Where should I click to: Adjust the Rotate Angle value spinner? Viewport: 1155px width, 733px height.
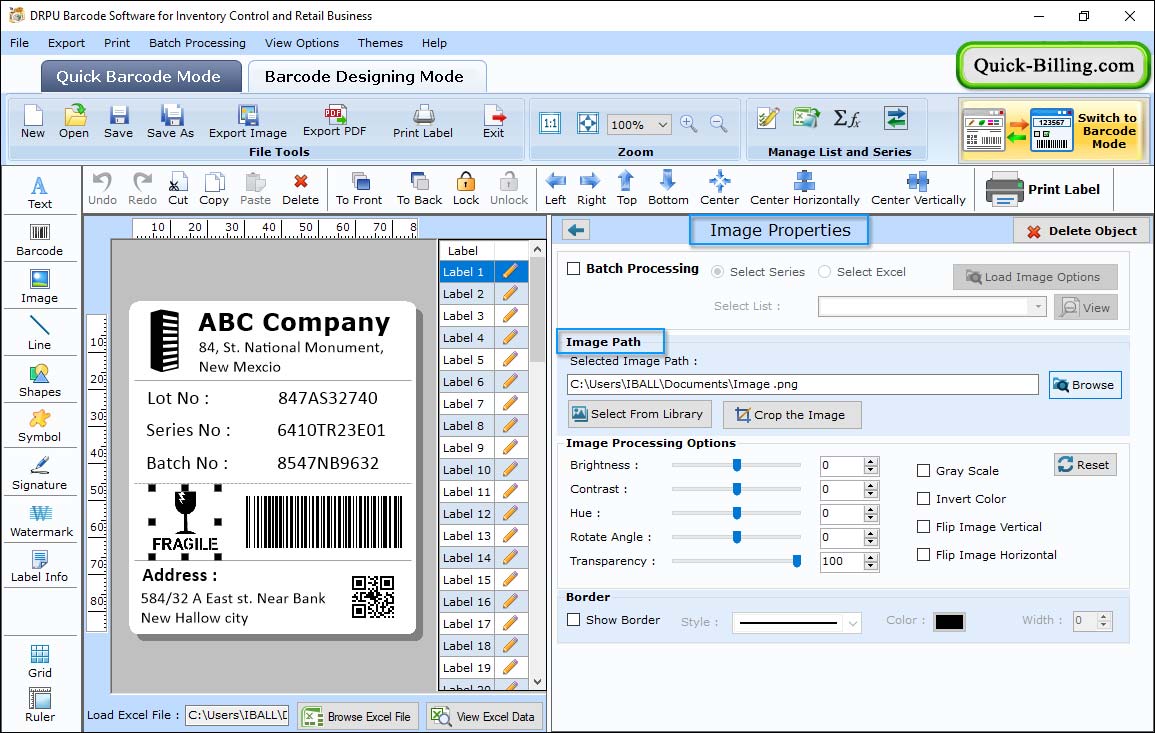pyautogui.click(x=871, y=538)
